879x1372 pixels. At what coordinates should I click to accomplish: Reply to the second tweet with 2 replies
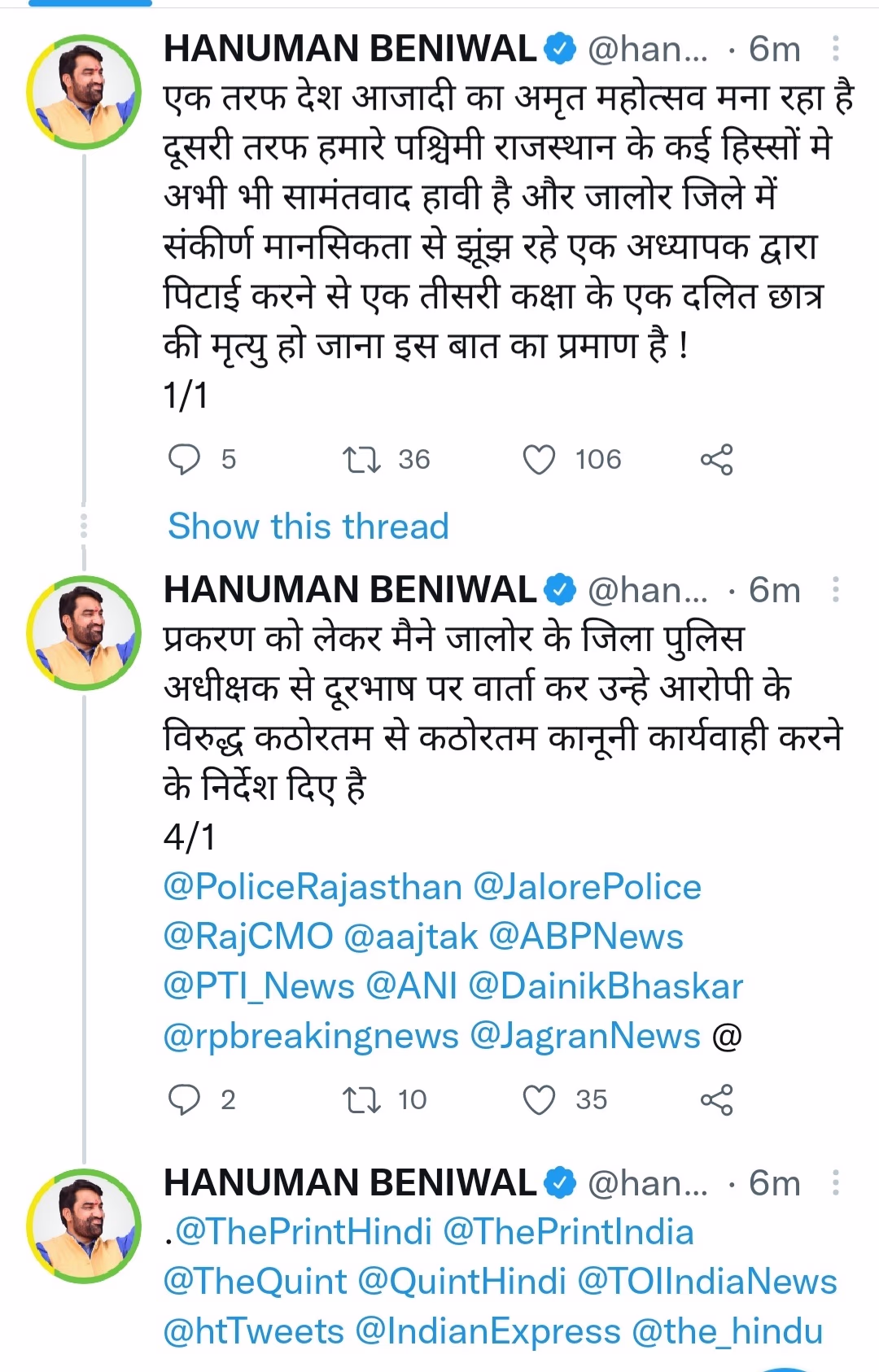pos(184,1100)
